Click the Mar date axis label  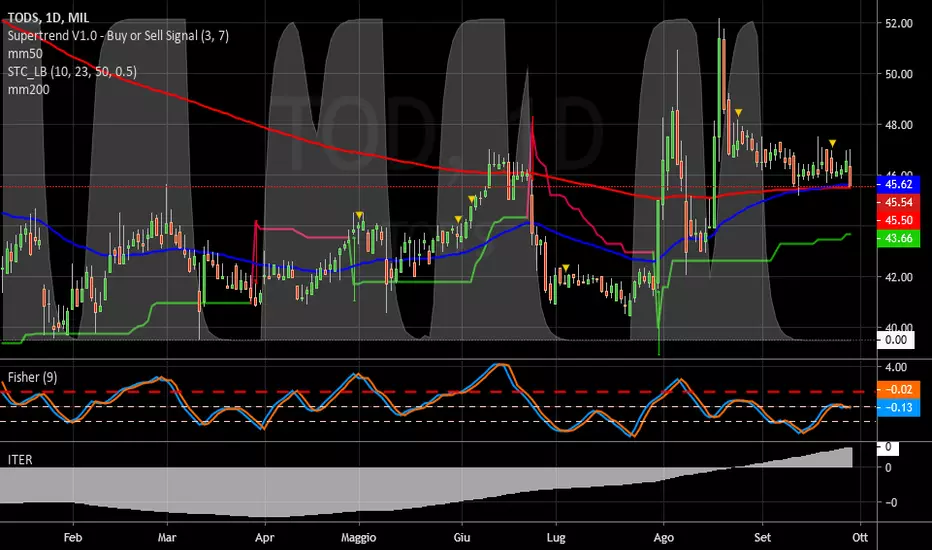pos(167,538)
